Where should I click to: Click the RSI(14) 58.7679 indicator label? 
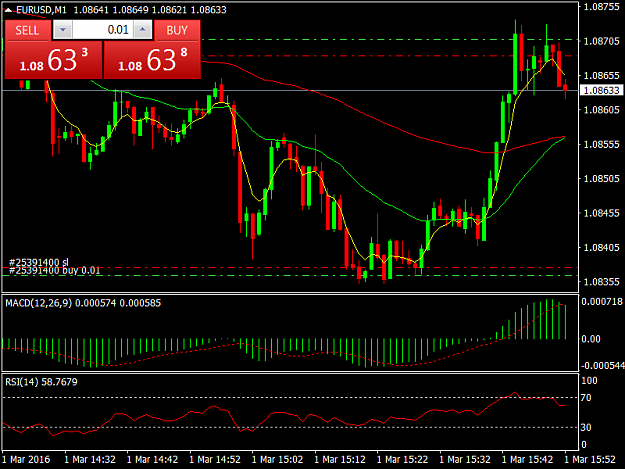pyautogui.click(x=41, y=382)
